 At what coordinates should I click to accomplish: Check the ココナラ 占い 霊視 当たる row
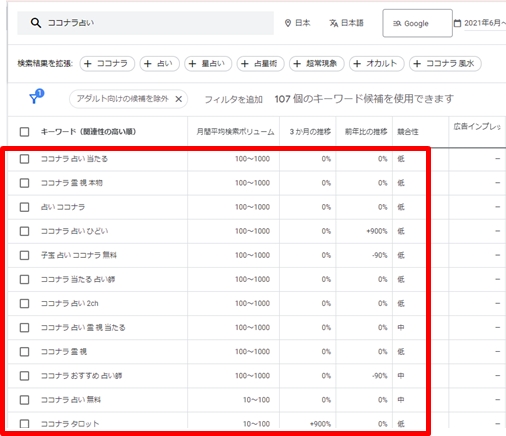click(24, 327)
